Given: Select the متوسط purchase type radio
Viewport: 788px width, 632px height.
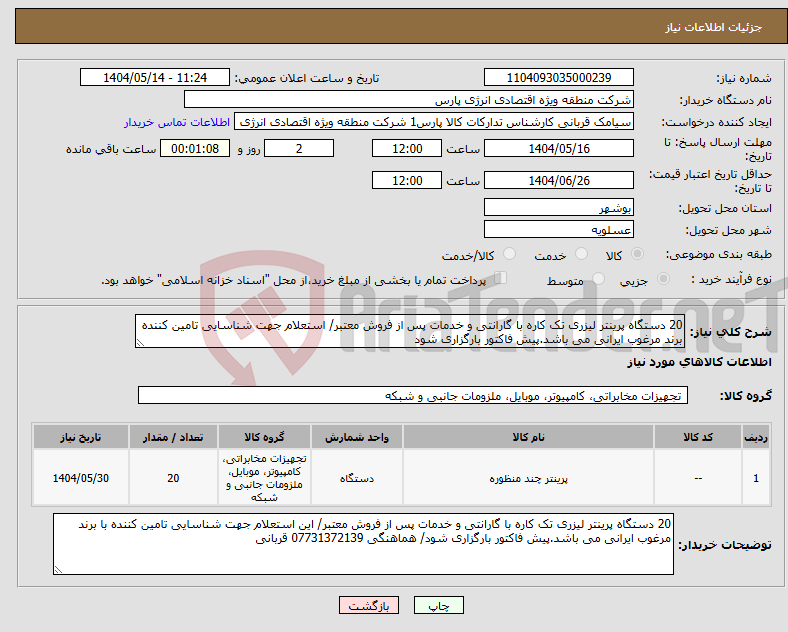Looking at the screenshot, I should click(598, 278).
